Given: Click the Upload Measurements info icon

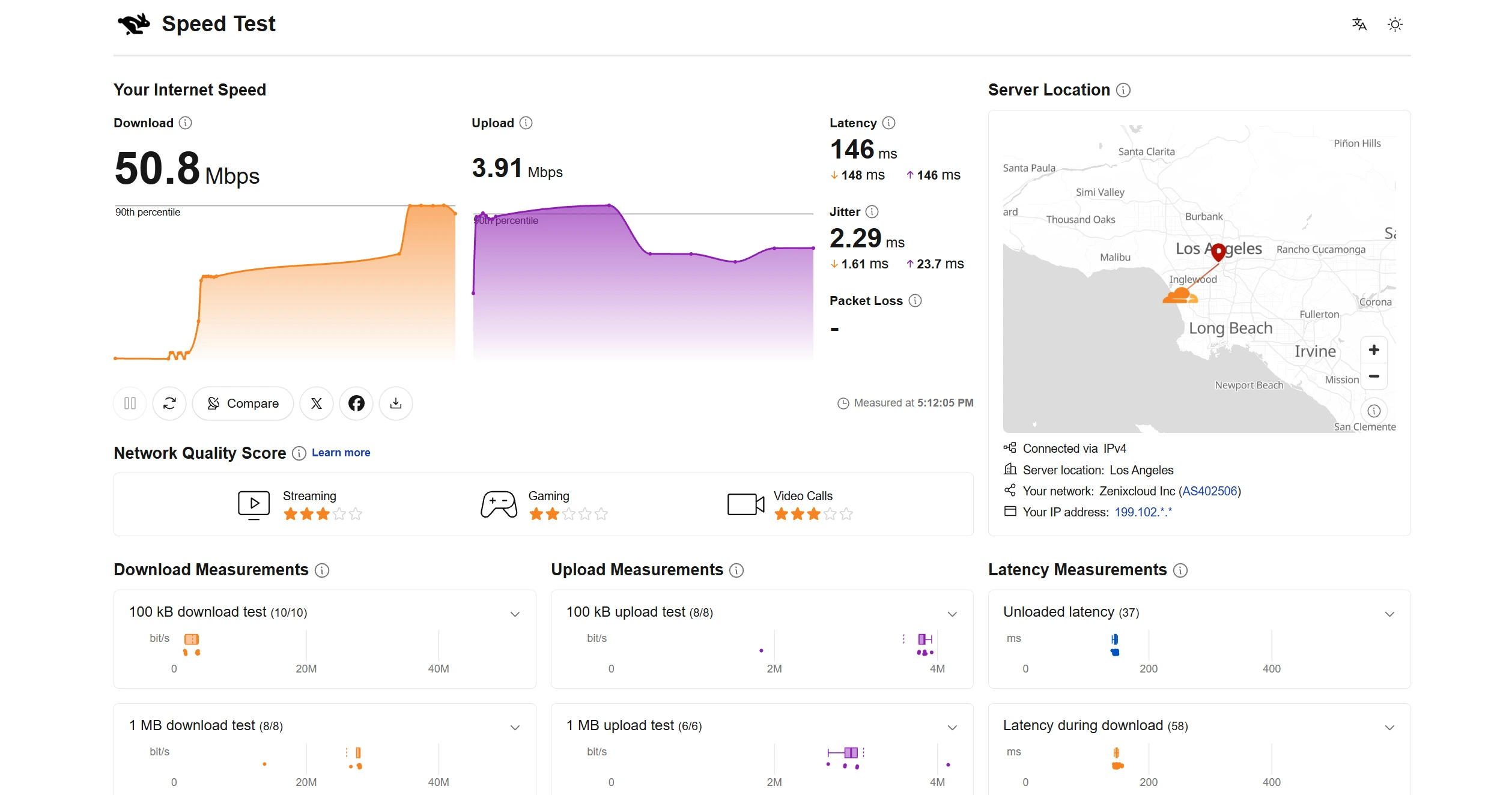Looking at the screenshot, I should click(736, 570).
